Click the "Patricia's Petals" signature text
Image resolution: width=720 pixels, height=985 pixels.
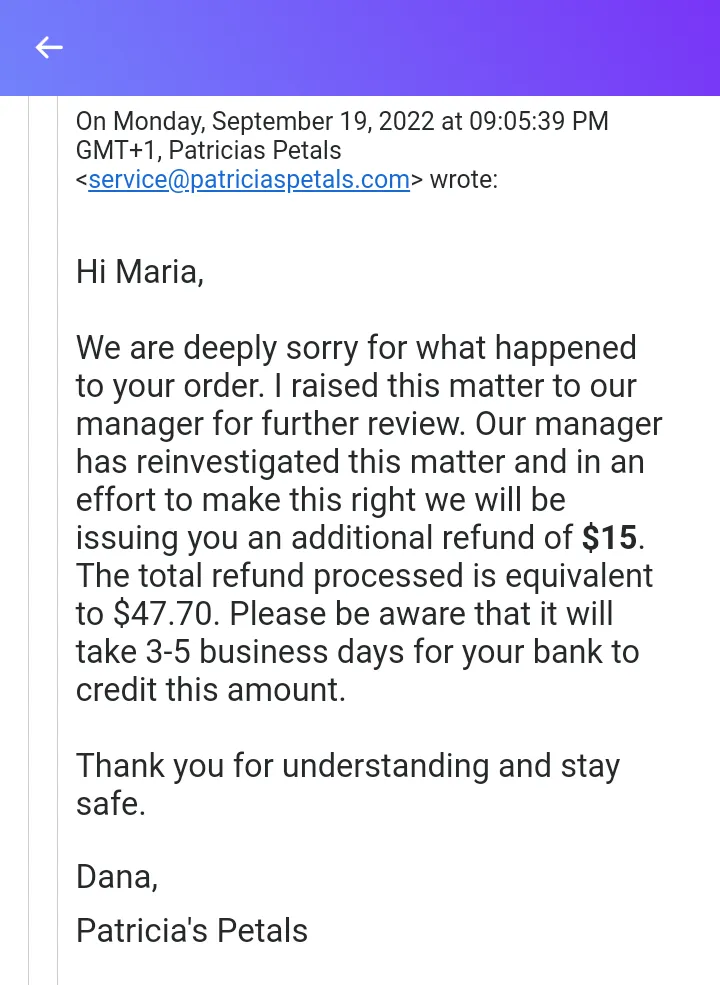tap(192, 930)
